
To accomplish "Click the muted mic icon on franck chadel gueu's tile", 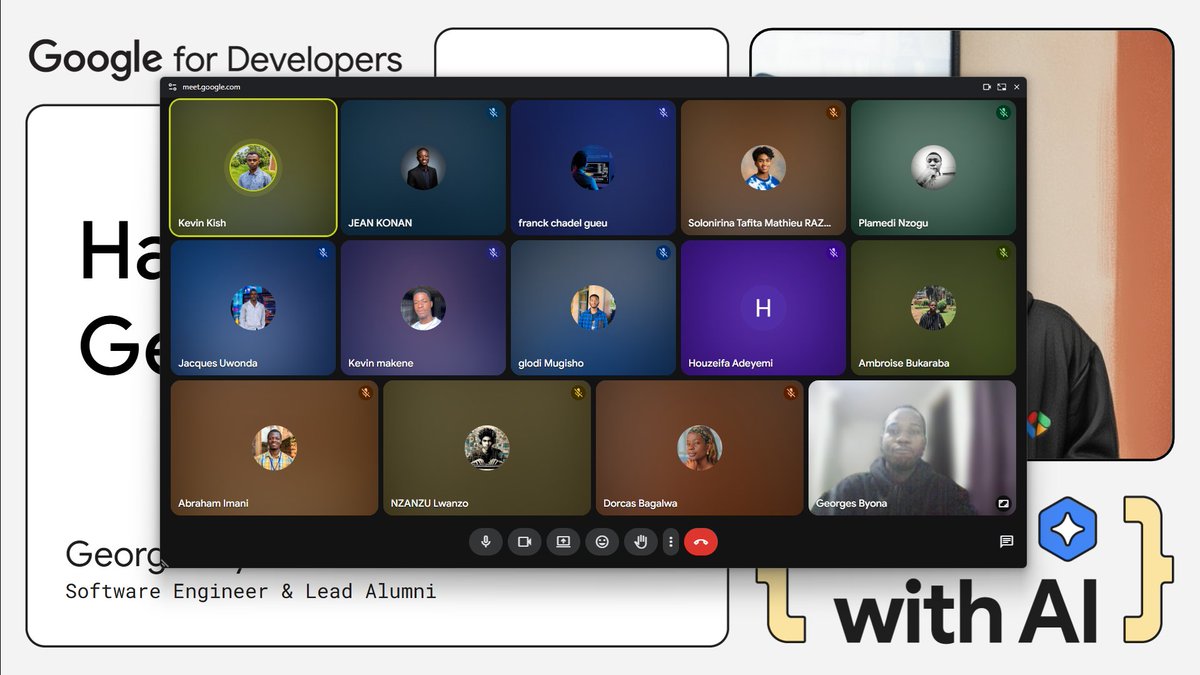I will click(x=663, y=113).
